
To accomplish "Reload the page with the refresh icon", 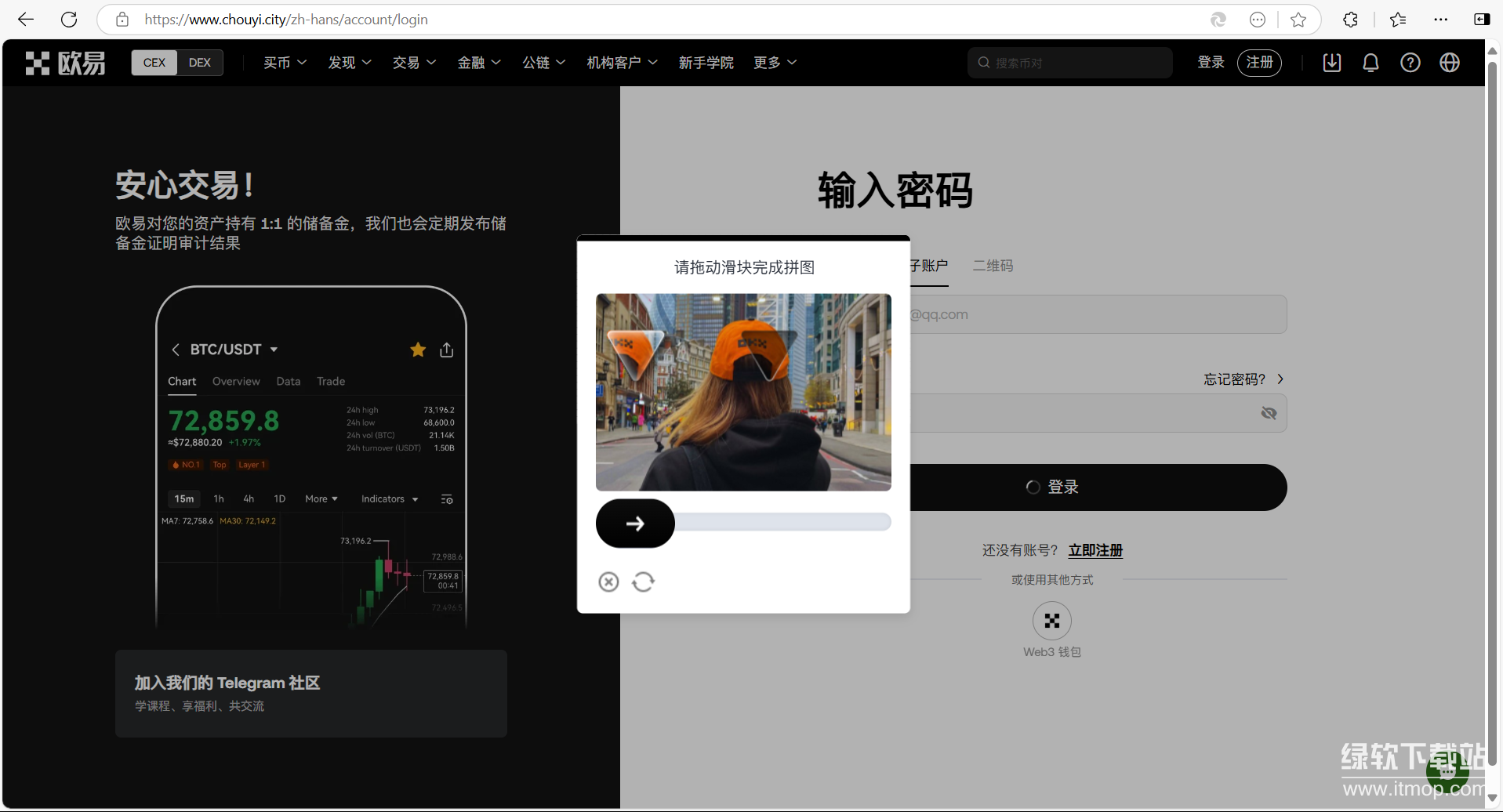I will pos(69,20).
